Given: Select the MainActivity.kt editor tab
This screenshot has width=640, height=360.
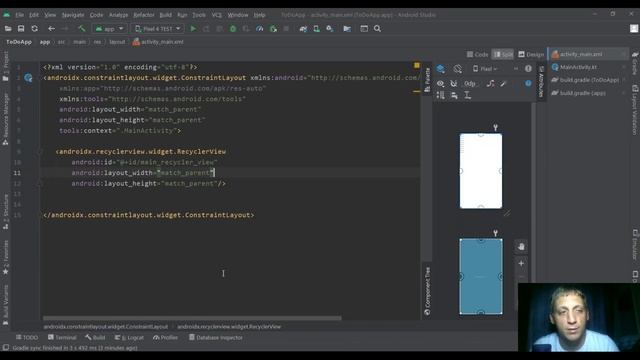Looking at the screenshot, I should click(x=588, y=67).
